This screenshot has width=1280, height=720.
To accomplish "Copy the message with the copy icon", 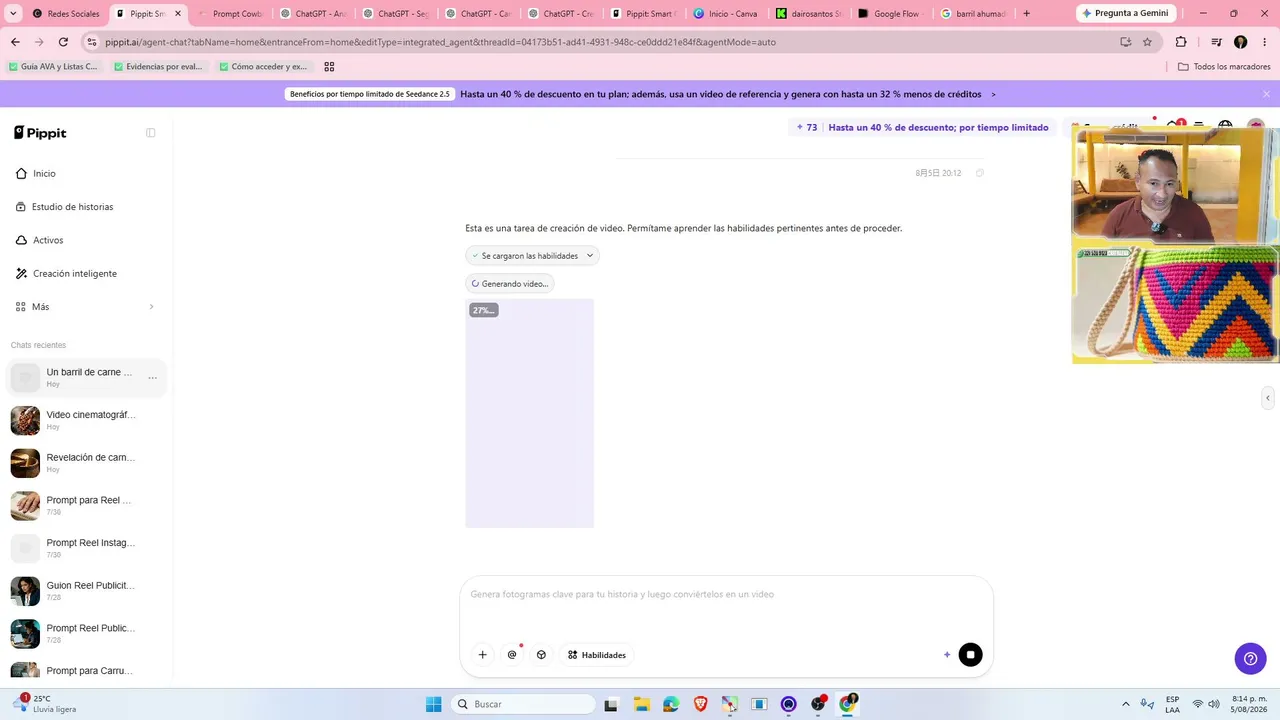I will 980,173.
